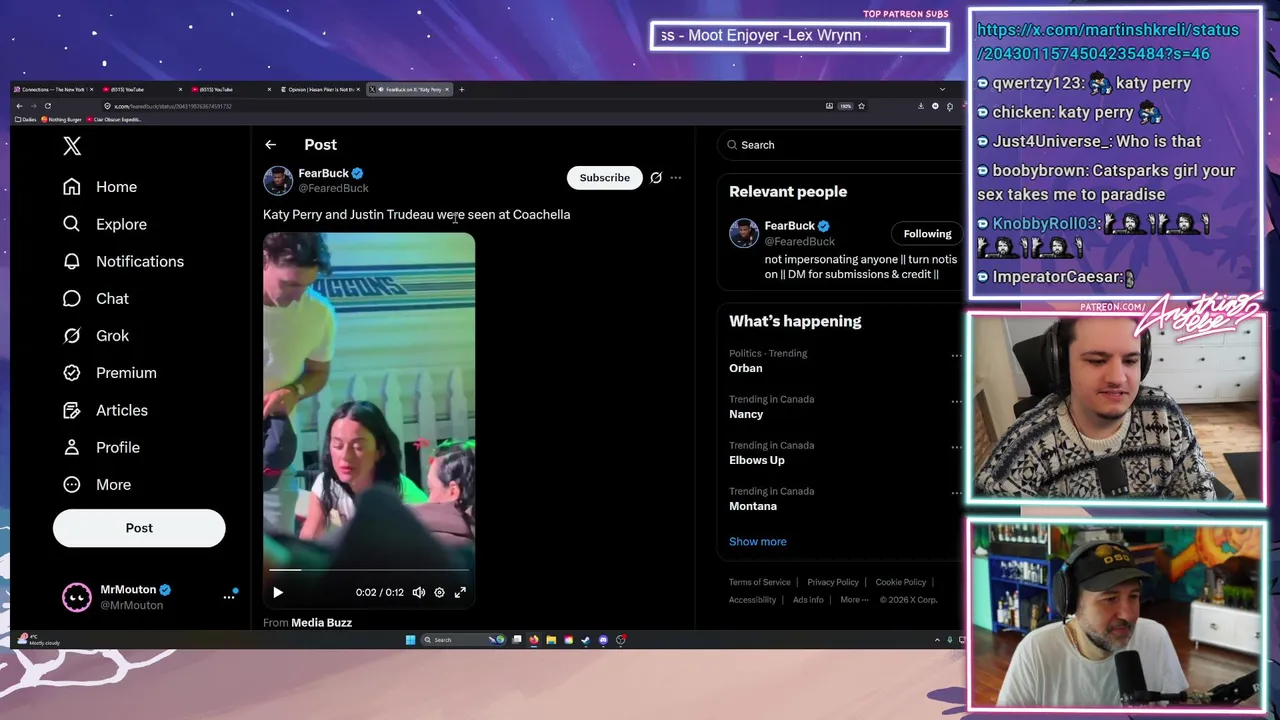
Task: Open Steam from the taskbar
Action: [586, 640]
